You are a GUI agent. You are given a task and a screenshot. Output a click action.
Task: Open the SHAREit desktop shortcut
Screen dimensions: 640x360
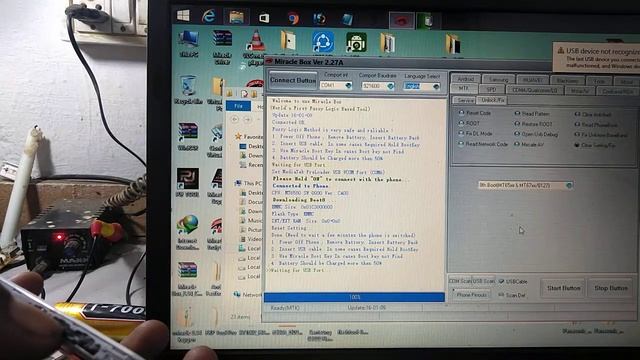pos(323,43)
